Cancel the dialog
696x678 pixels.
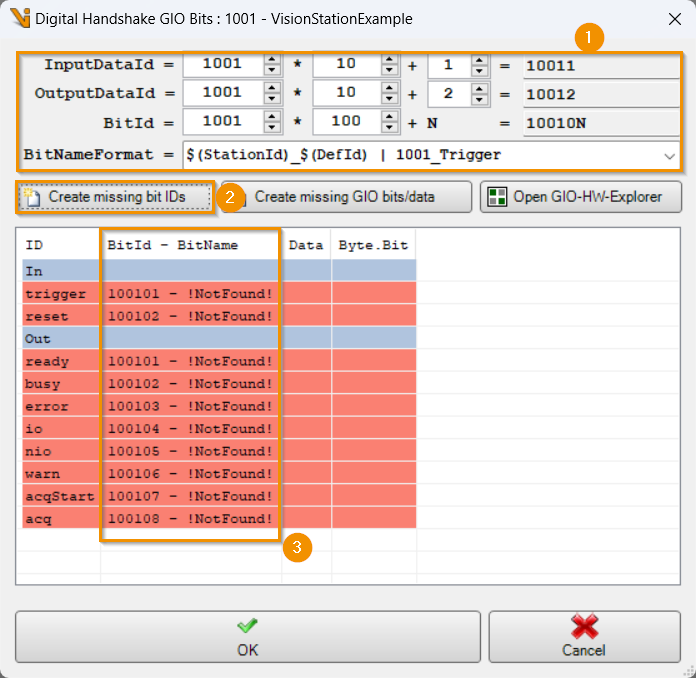(x=584, y=637)
